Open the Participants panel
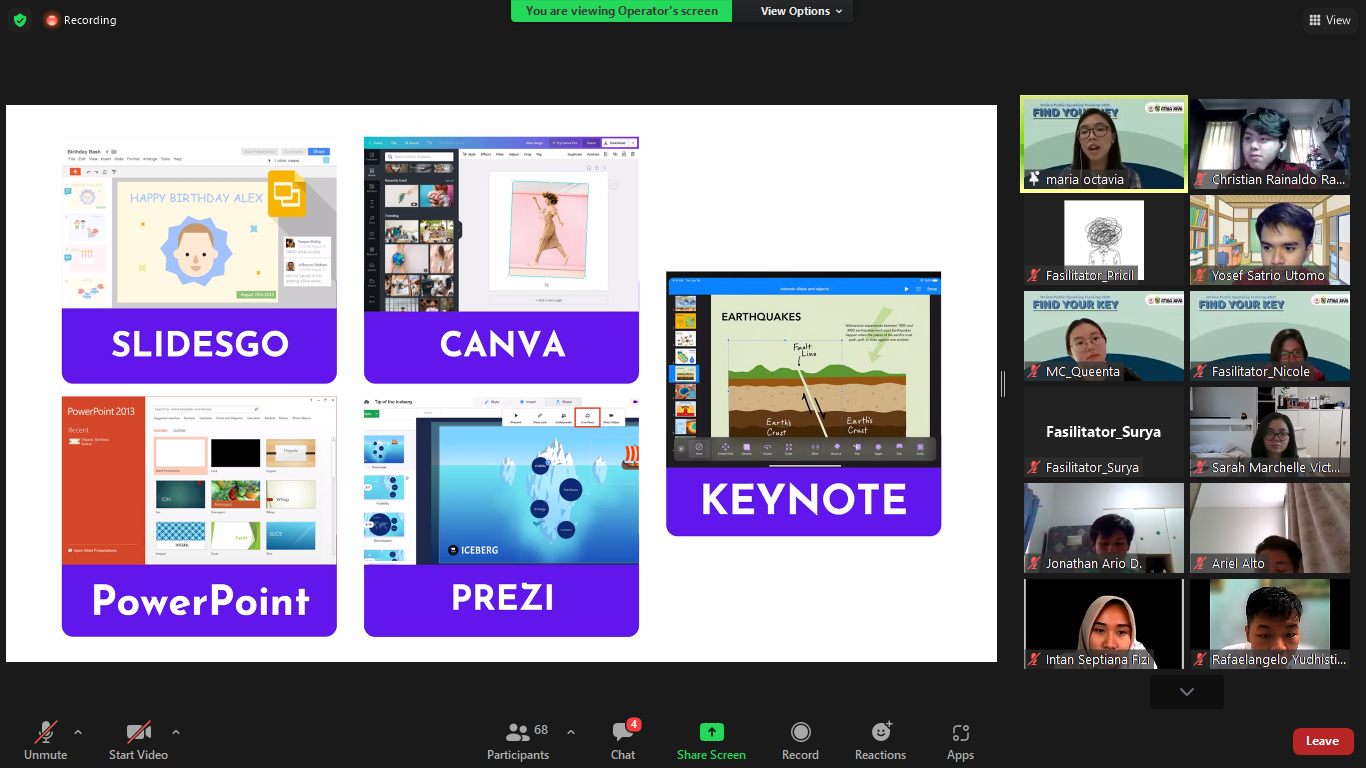This screenshot has height=768, width=1366. pos(518,740)
